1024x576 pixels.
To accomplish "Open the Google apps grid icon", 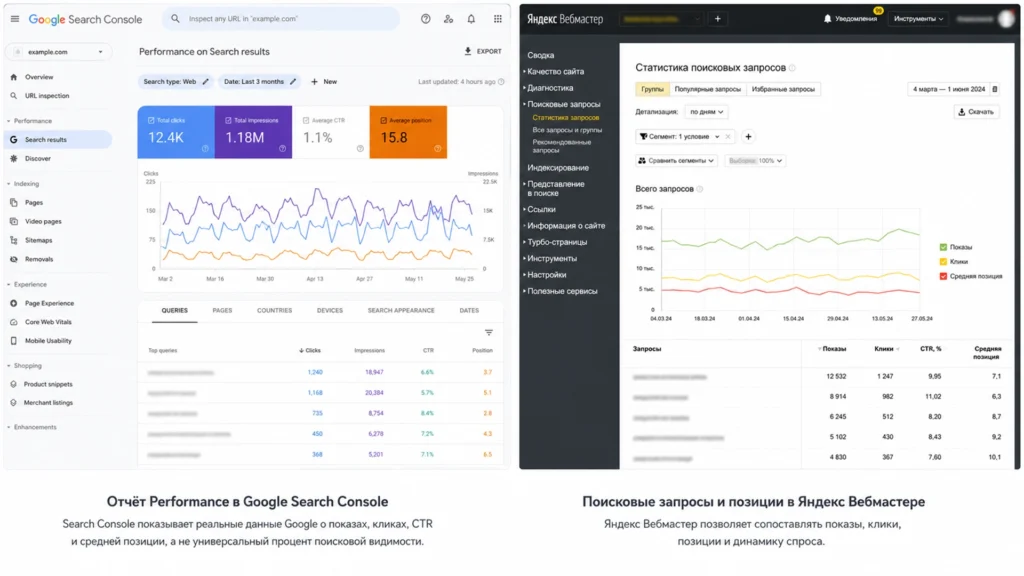I will tap(498, 19).
